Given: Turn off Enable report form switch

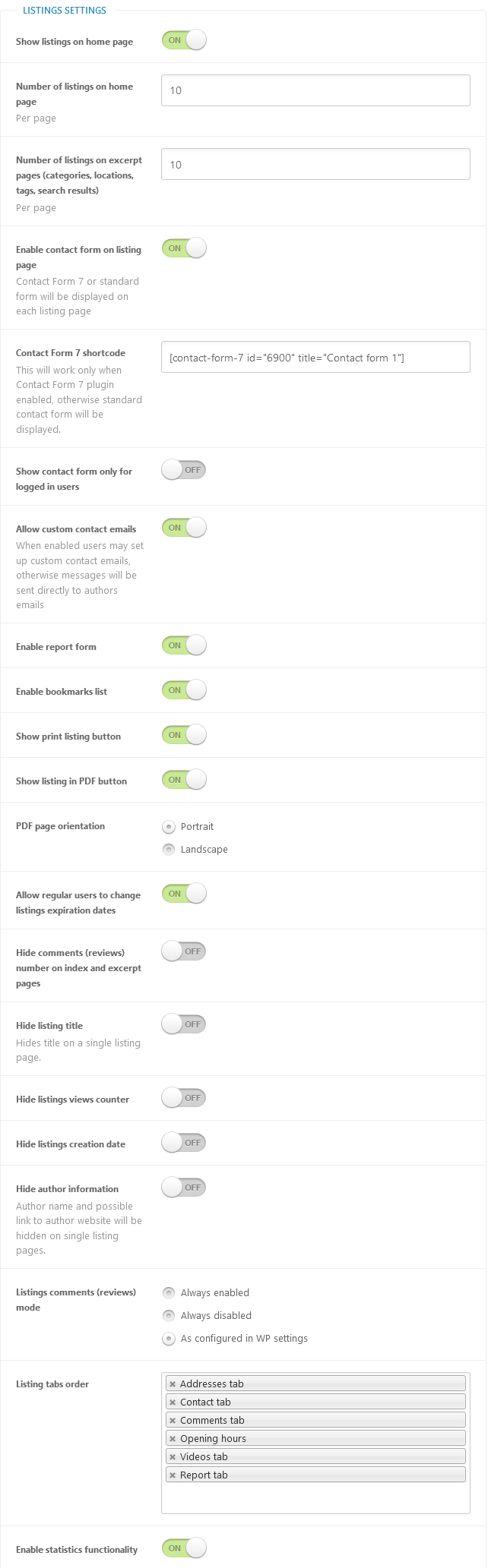Looking at the screenshot, I should pos(184,645).
